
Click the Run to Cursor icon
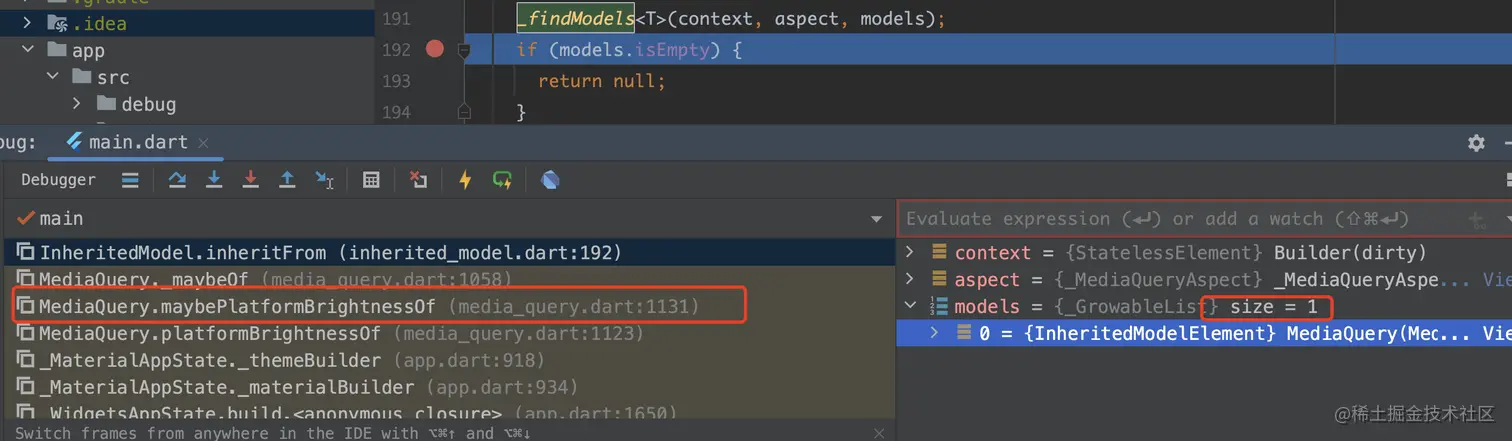tap(324, 180)
